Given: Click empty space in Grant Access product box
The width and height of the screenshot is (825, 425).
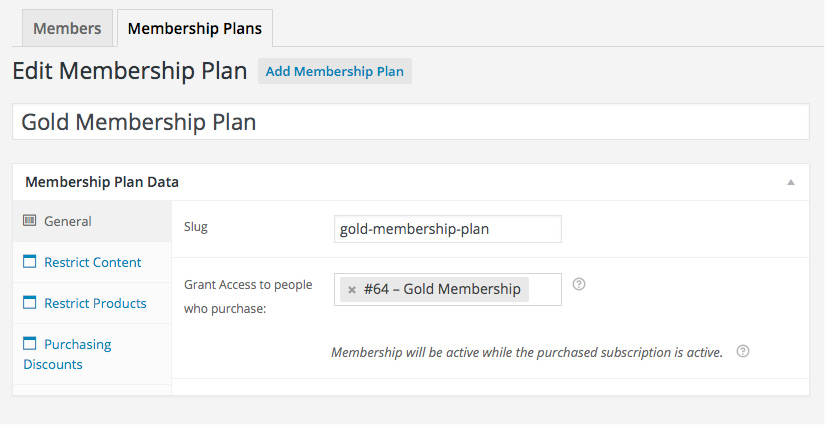Looking at the screenshot, I should [545, 289].
